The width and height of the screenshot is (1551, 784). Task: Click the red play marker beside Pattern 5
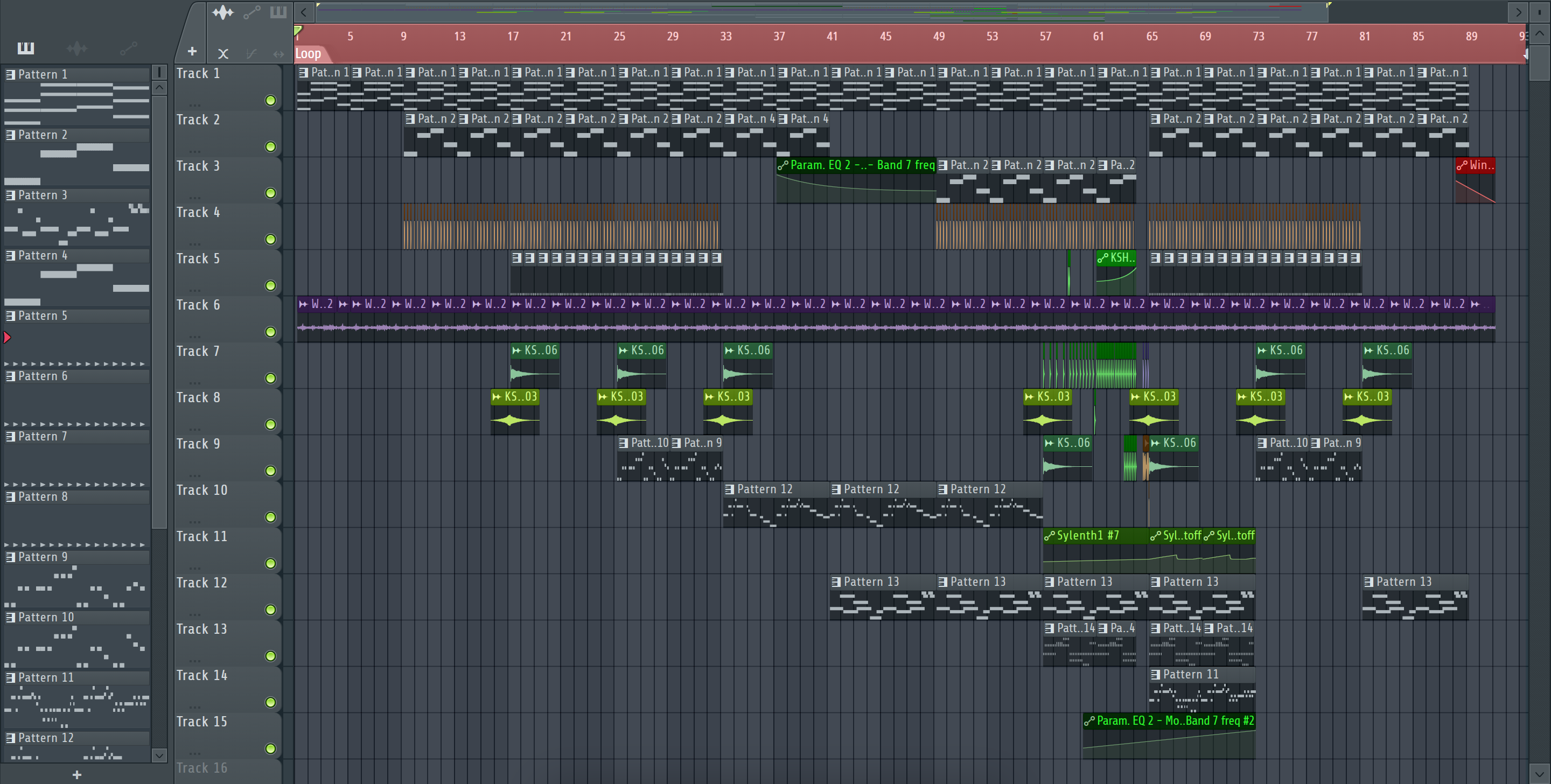tap(7, 337)
